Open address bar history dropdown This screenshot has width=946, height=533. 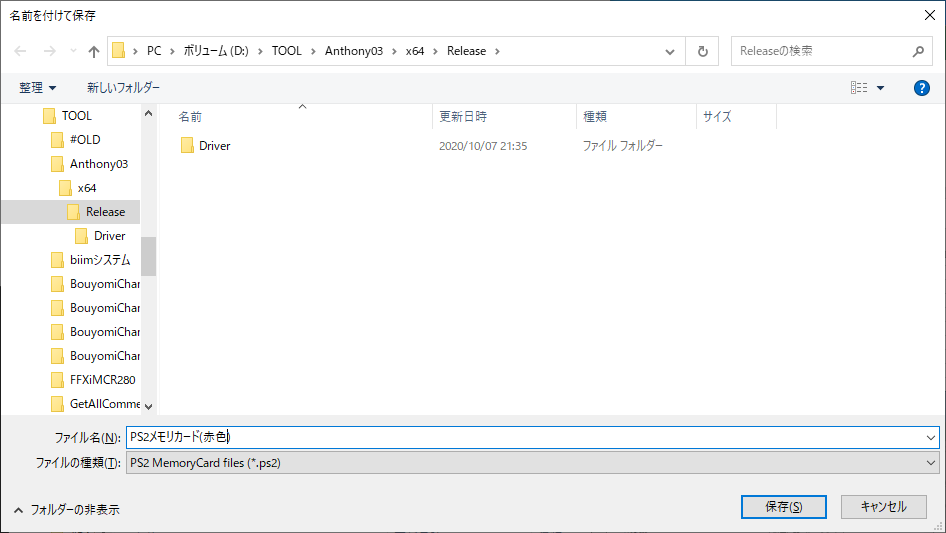point(670,51)
